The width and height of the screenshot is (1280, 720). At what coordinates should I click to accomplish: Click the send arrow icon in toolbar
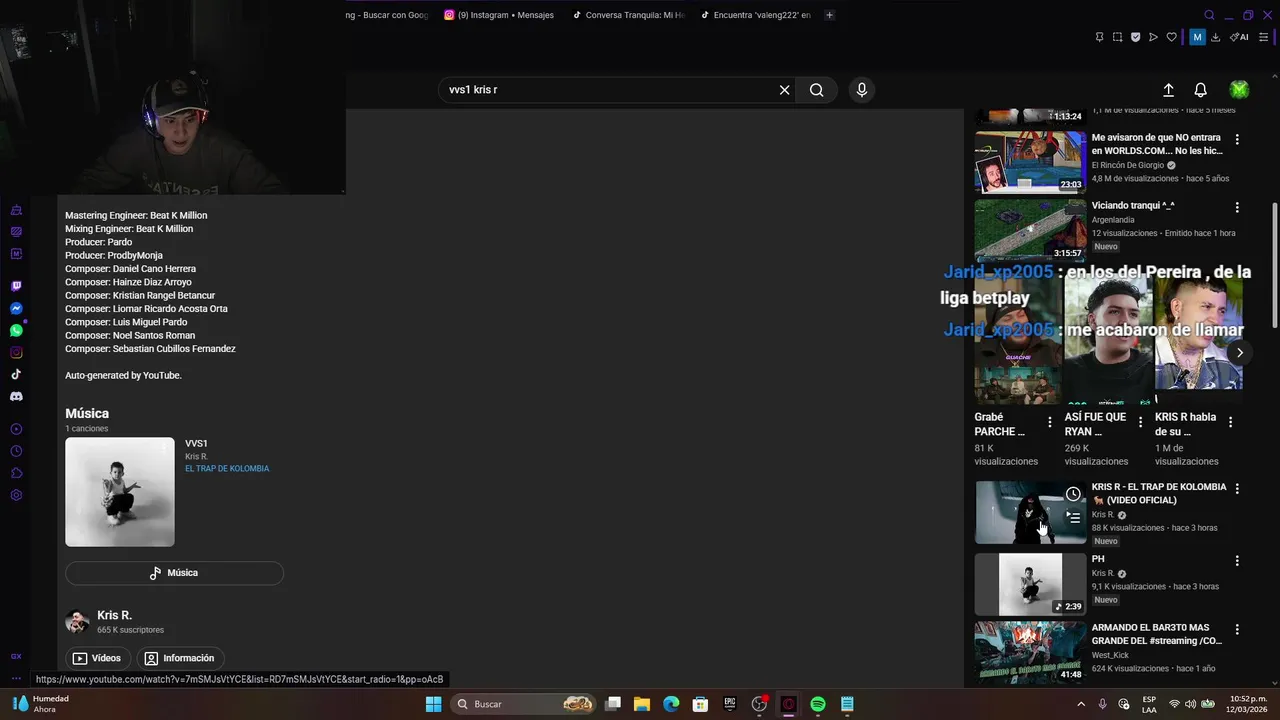tap(1153, 37)
